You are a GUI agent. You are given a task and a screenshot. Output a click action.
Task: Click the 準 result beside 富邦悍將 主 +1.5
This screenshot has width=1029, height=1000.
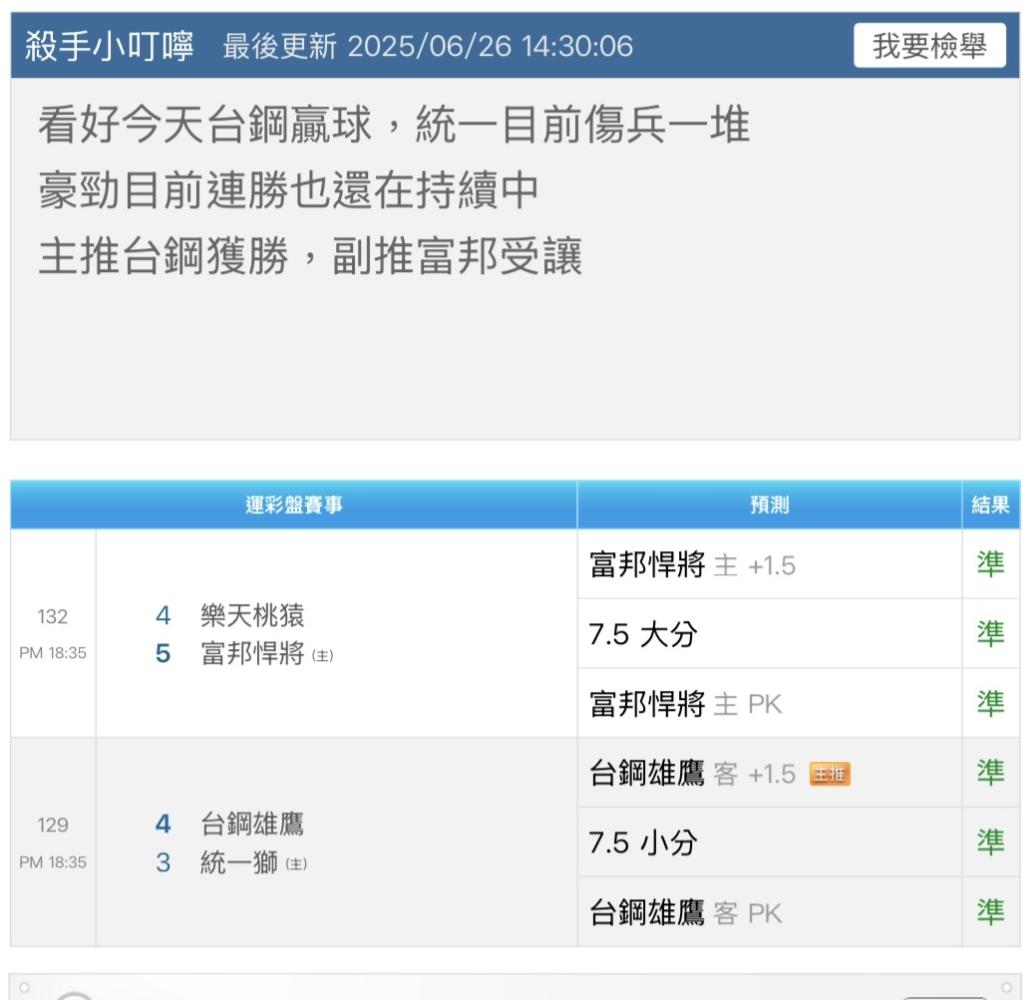[x=991, y=564]
